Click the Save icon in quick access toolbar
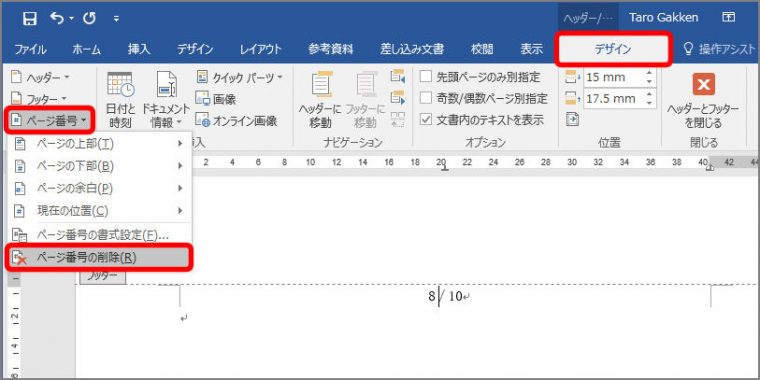 [x=30, y=18]
